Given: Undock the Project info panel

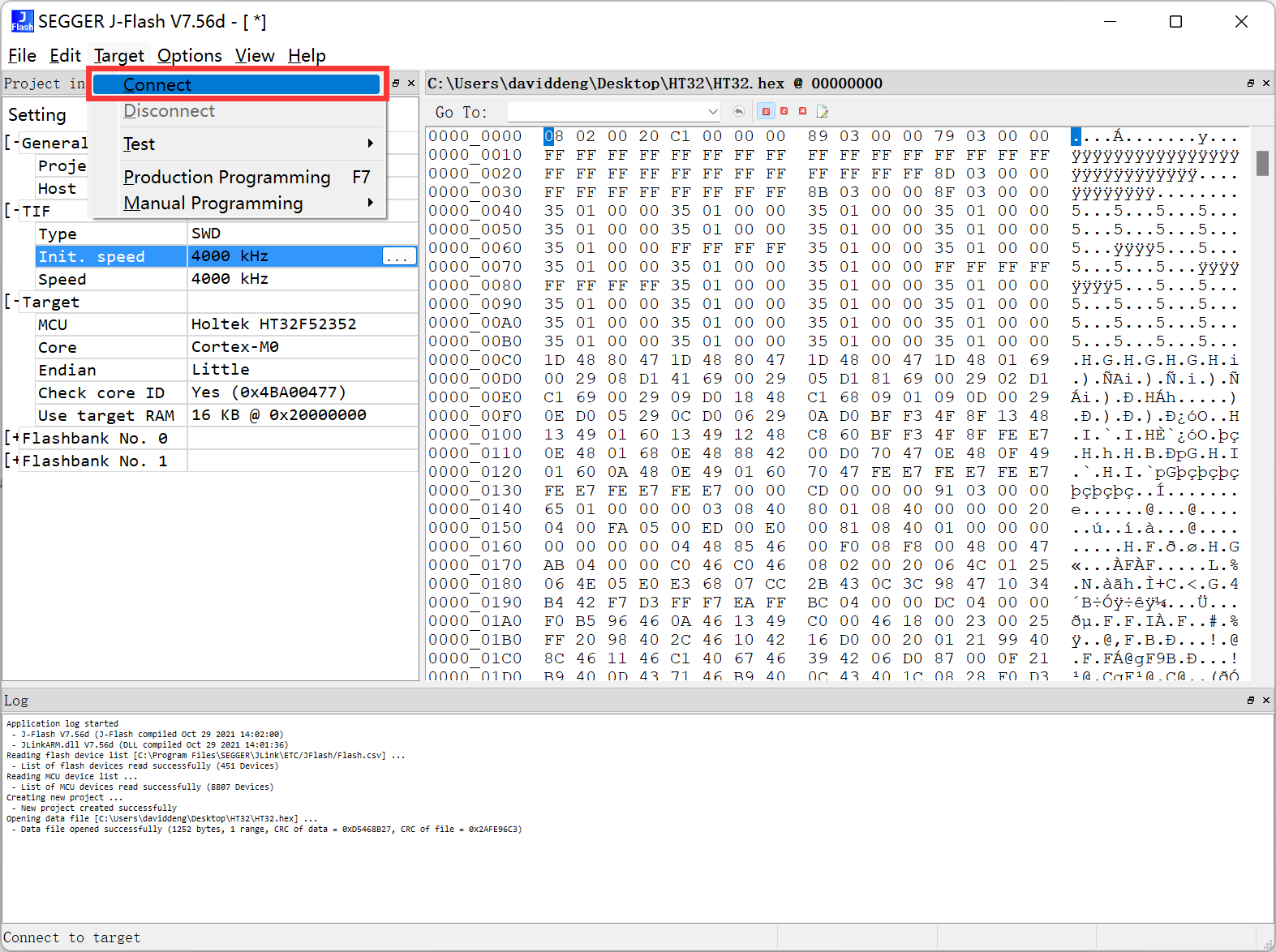Looking at the screenshot, I should point(396,84).
